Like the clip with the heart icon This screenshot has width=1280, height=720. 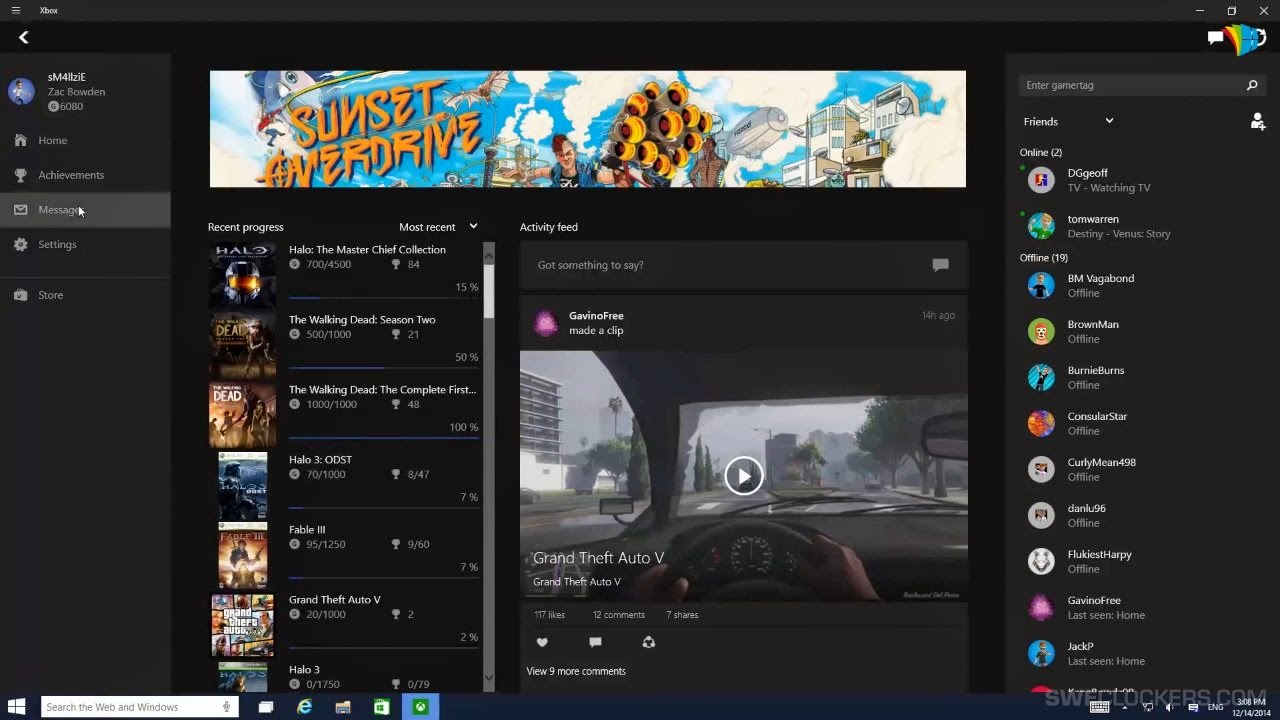point(542,642)
